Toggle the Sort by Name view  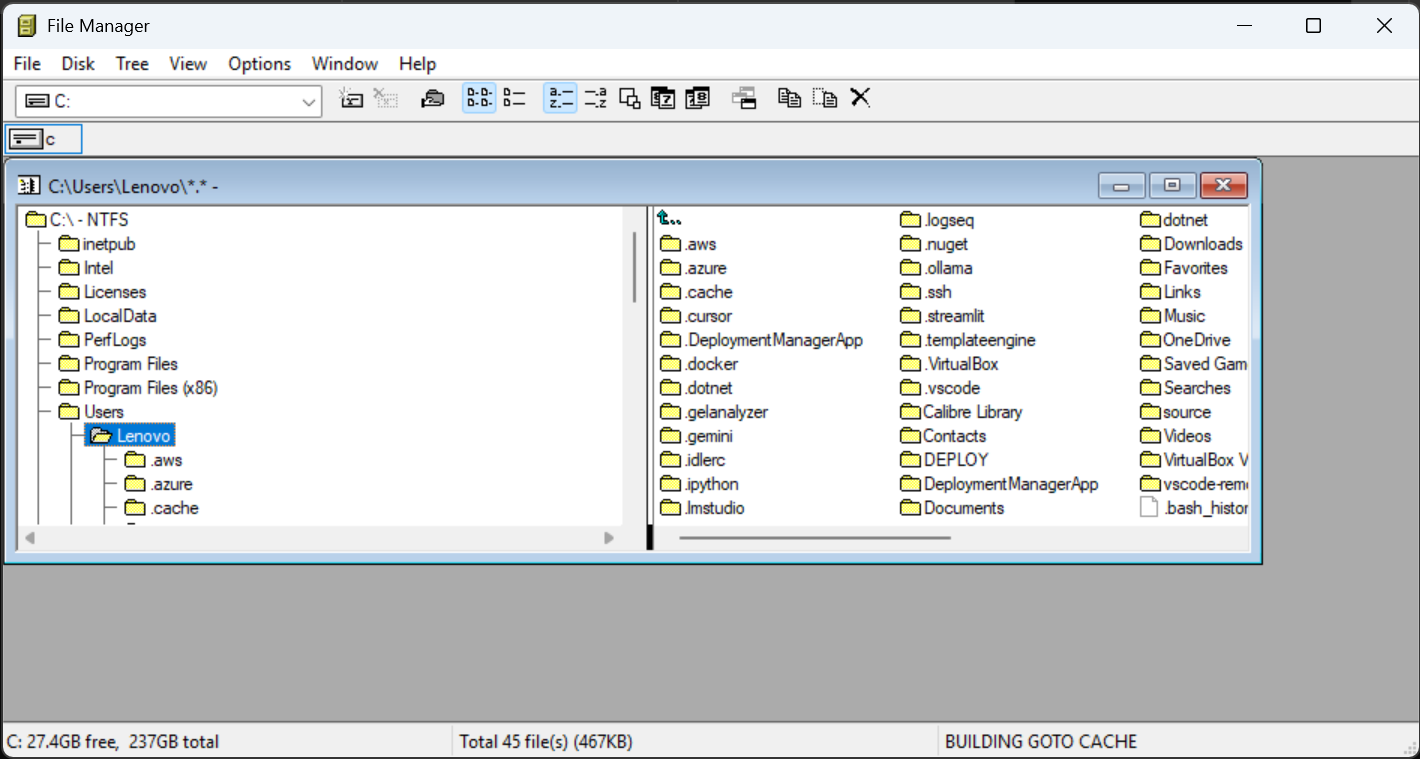click(x=559, y=97)
